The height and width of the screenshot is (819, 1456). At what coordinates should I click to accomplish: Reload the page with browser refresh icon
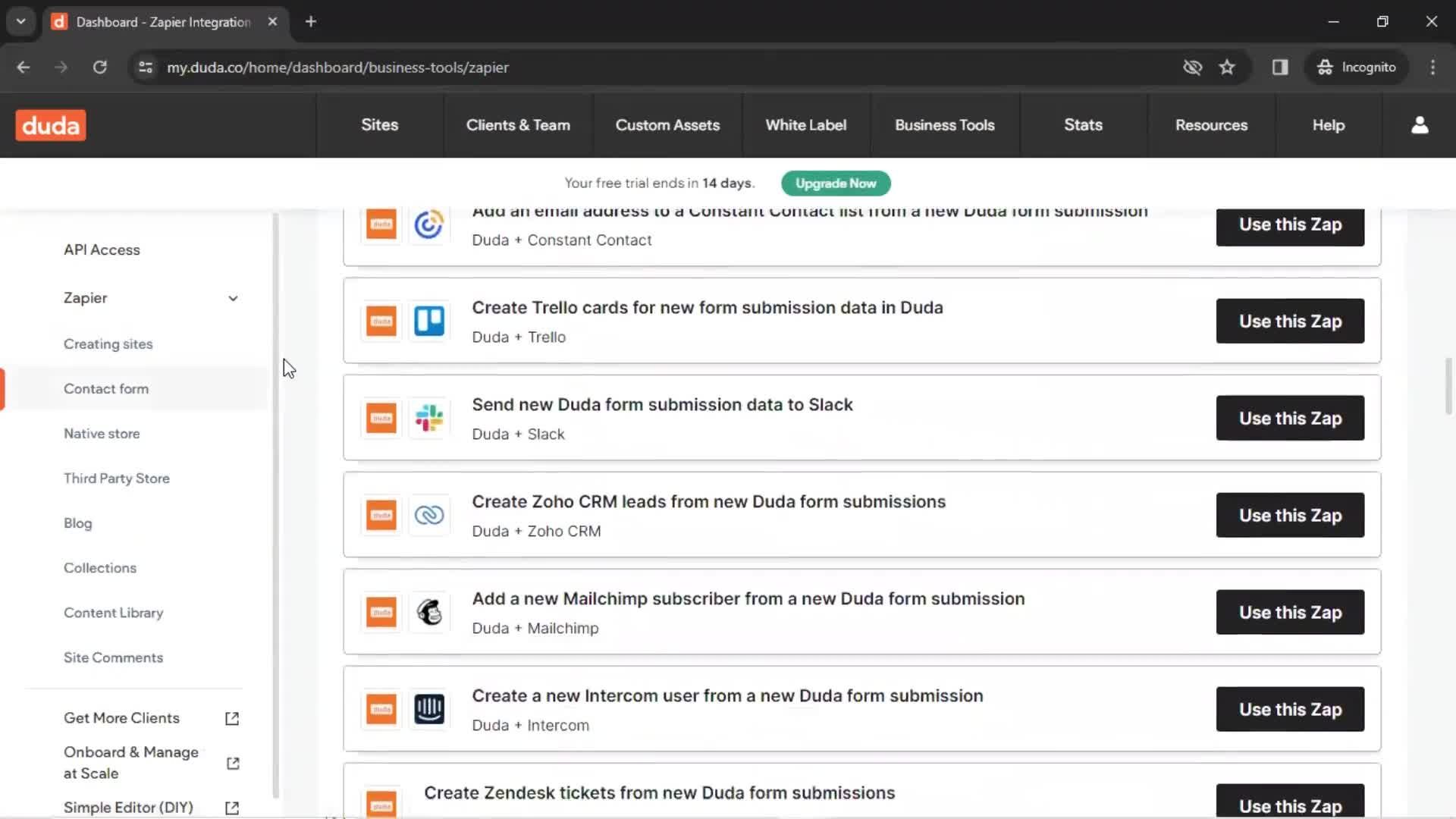pyautogui.click(x=99, y=67)
